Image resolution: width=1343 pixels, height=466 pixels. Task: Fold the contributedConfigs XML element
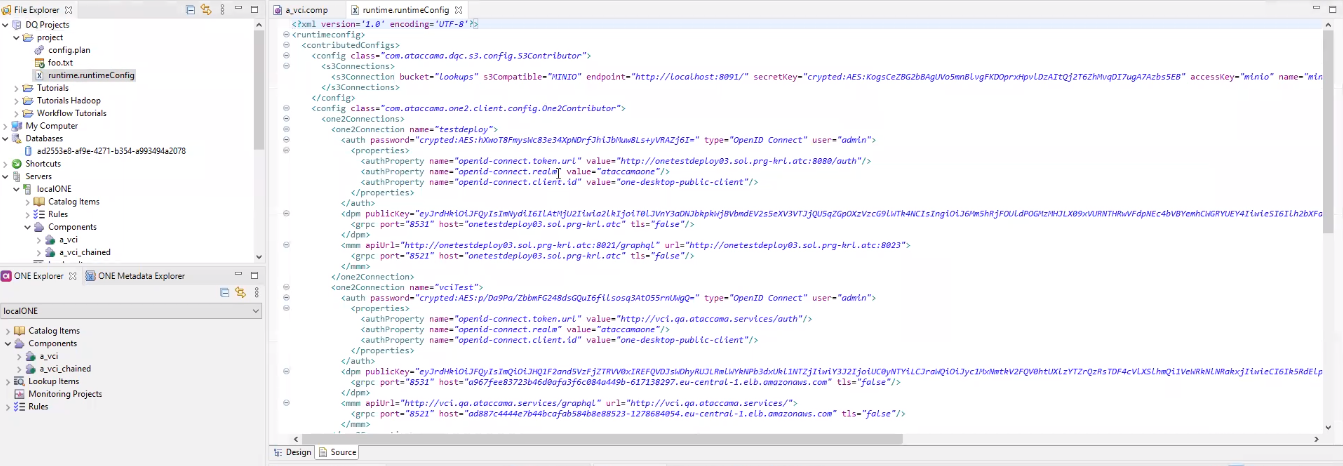pyautogui.click(x=286, y=45)
